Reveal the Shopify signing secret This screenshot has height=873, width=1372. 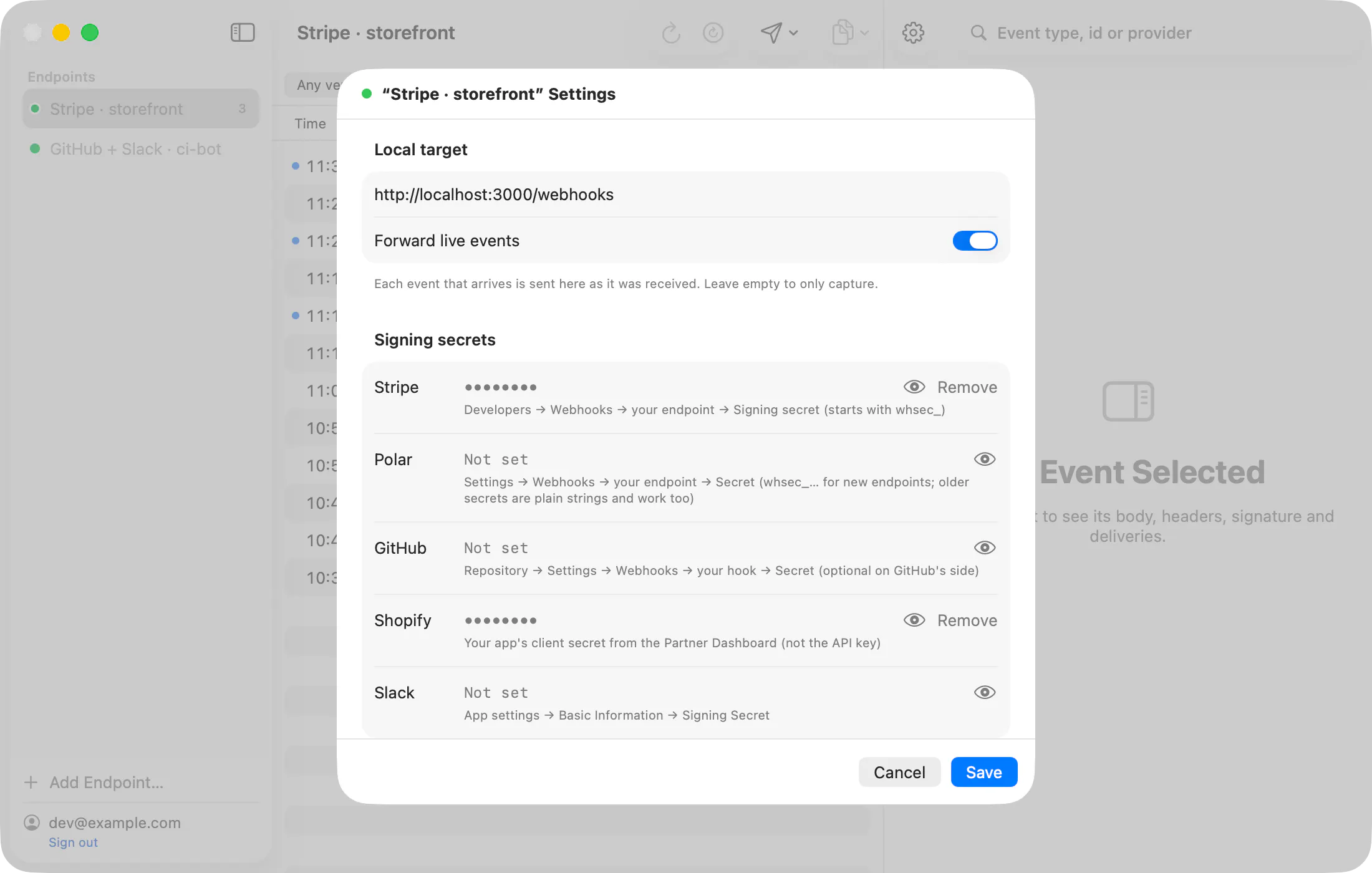(x=914, y=620)
